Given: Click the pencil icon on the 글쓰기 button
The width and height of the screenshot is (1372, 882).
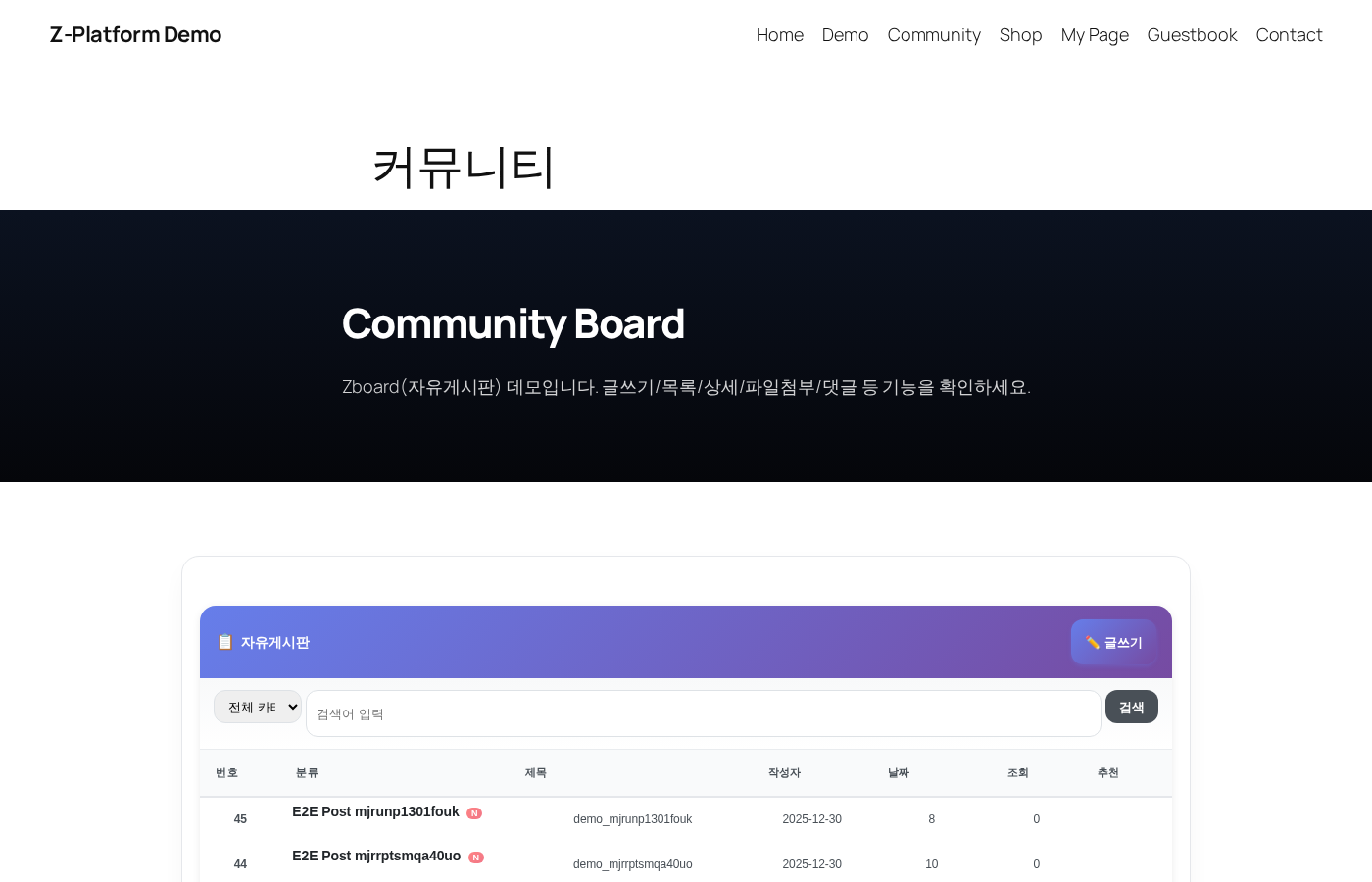Looking at the screenshot, I should (1092, 642).
